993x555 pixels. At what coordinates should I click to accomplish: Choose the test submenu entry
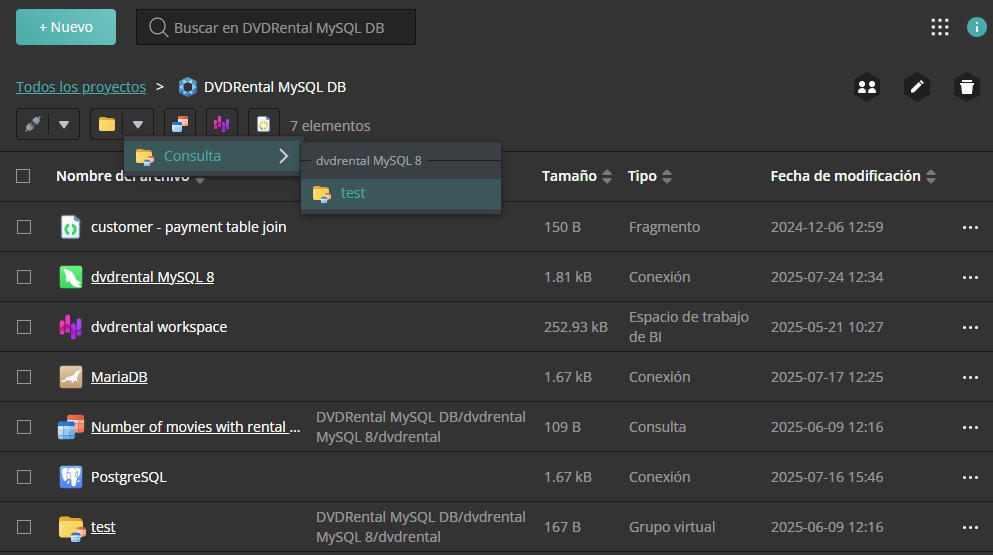352,193
